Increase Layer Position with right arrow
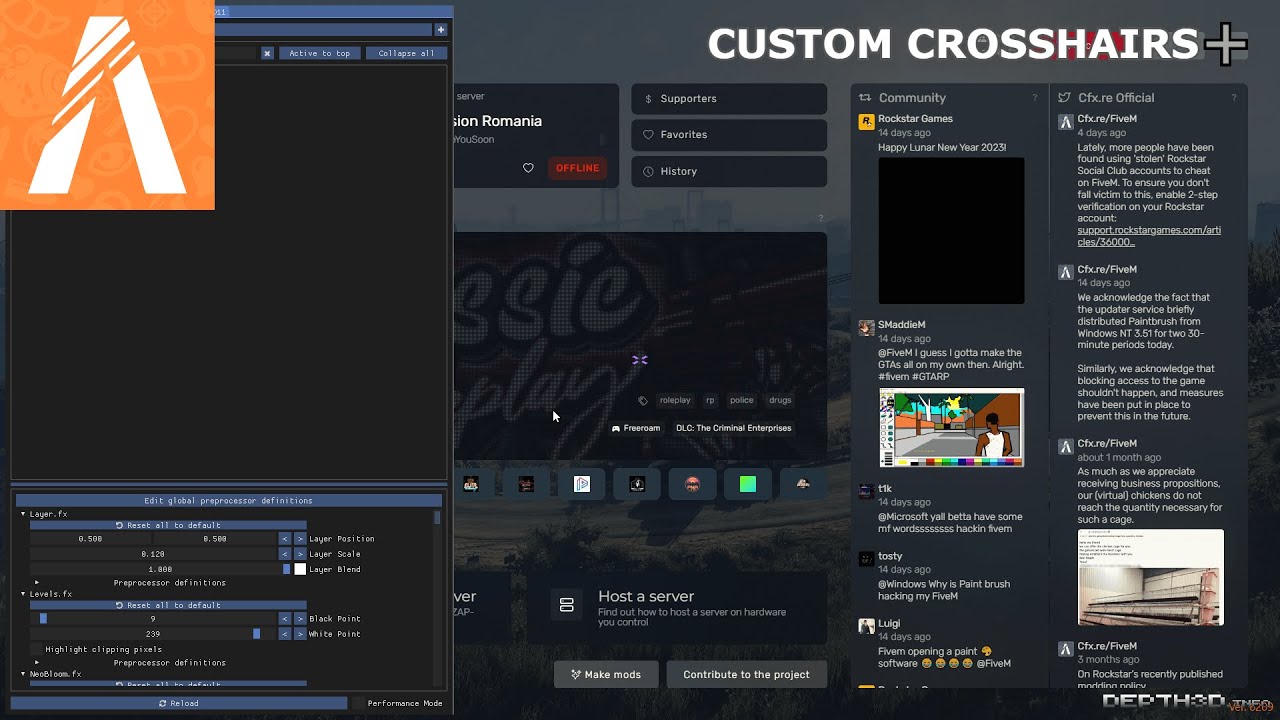The width and height of the screenshot is (1280, 720). (x=299, y=539)
